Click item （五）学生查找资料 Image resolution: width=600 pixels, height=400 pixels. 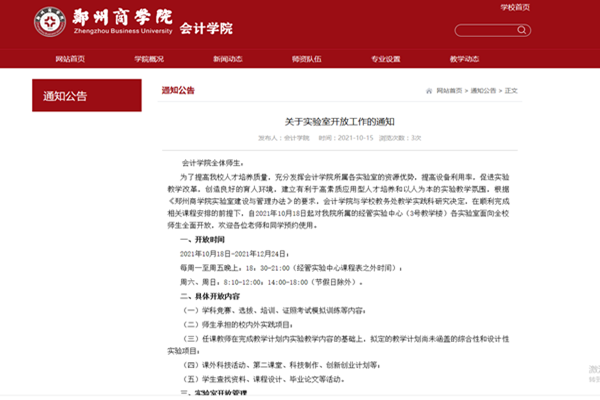[x=263, y=379]
